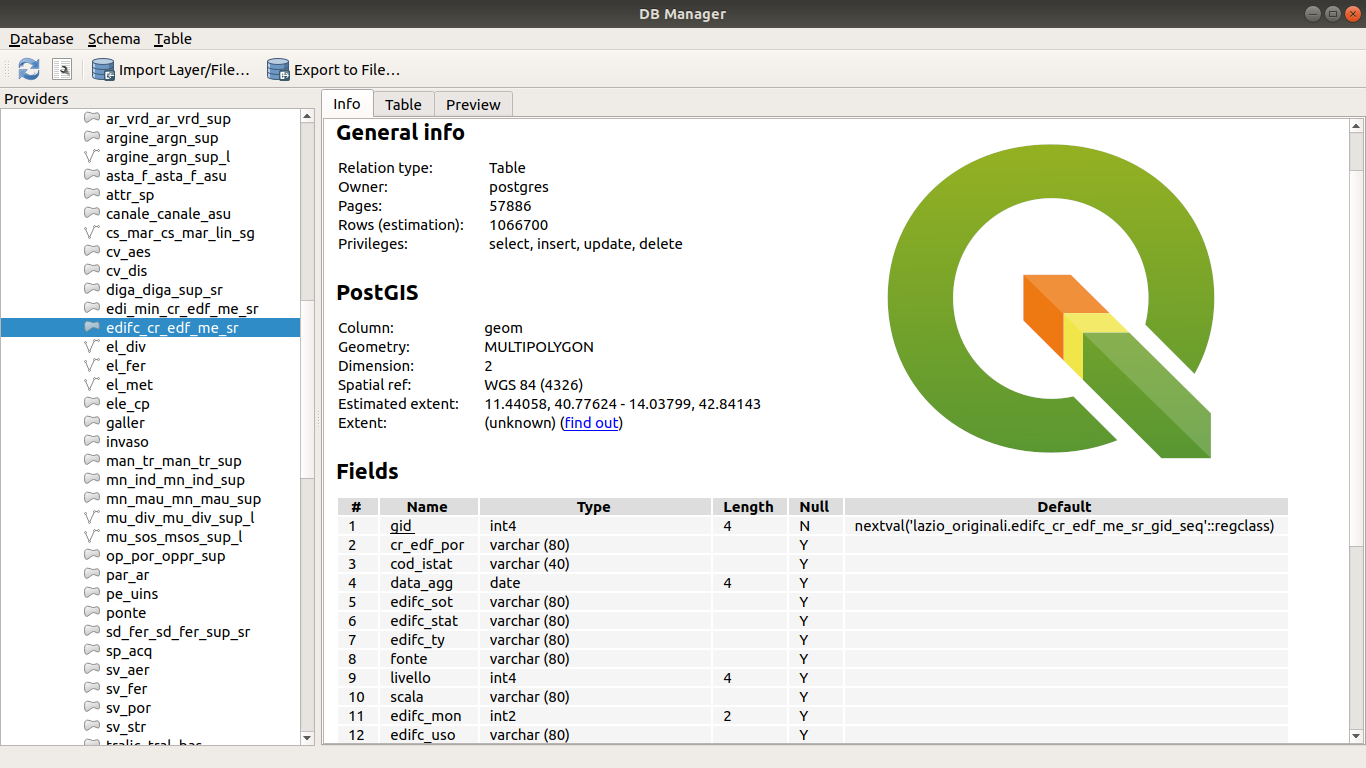Viewport: 1366px width, 768px height.
Task: Open the Table menu
Action: point(173,39)
